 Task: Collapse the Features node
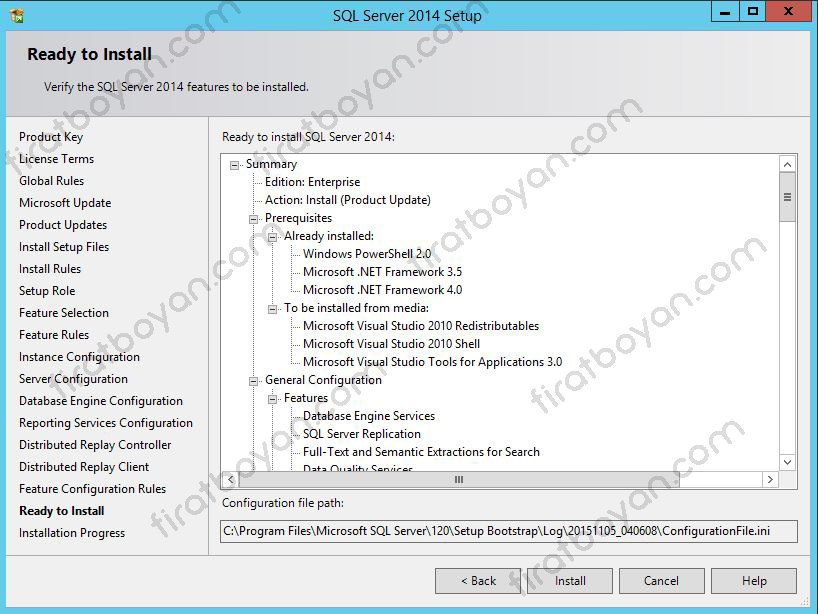(x=272, y=400)
